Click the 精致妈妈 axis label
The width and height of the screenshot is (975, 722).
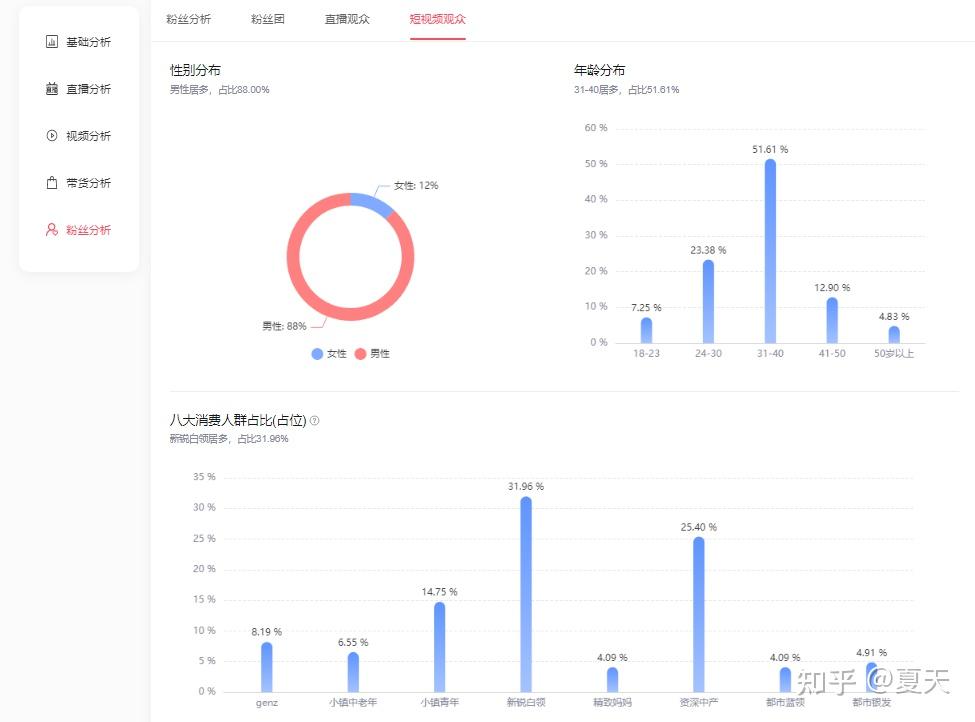pyautogui.click(x=612, y=702)
